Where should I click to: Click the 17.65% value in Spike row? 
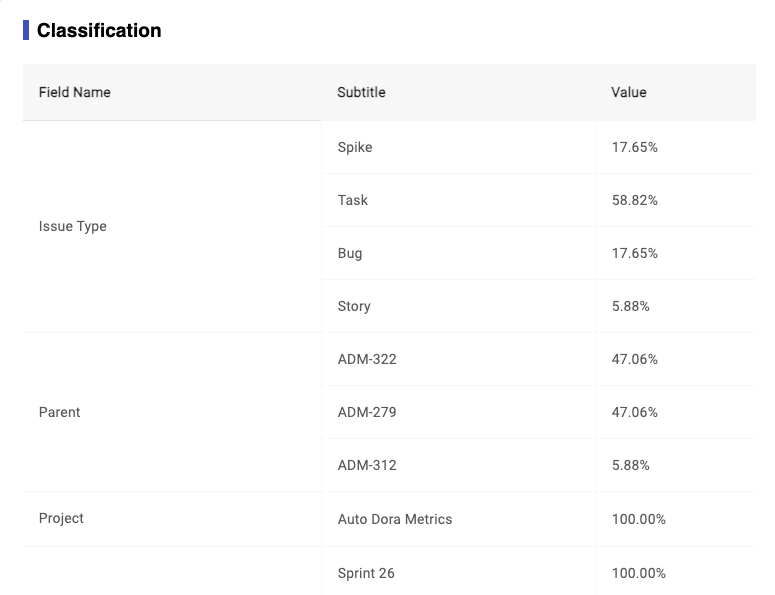[x=635, y=147]
